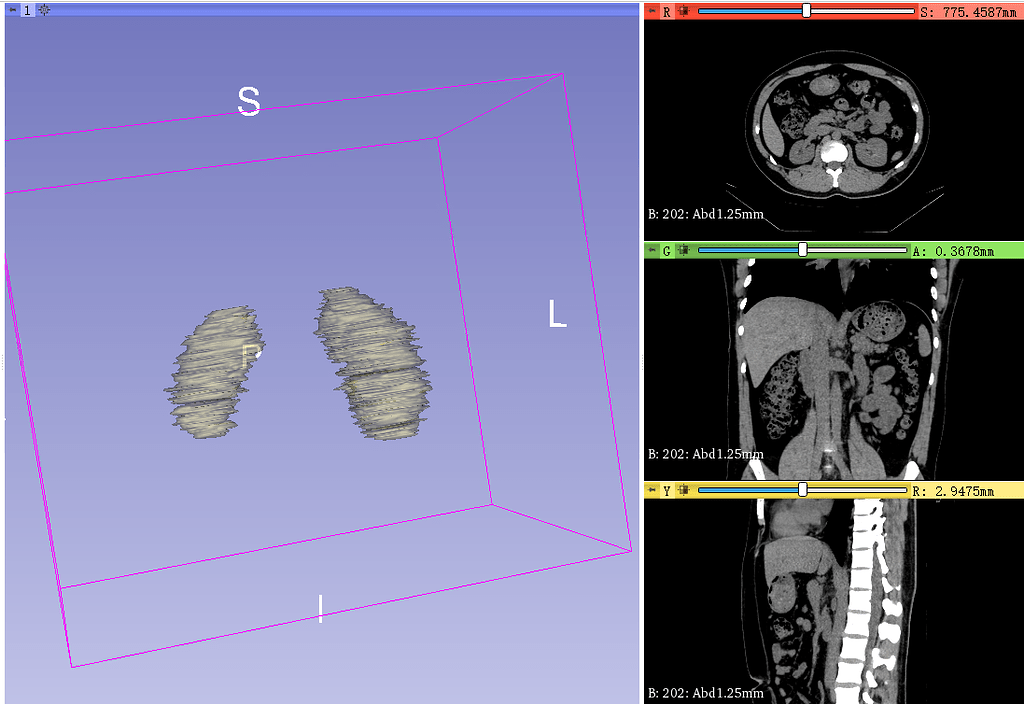Center the 3D view with crosshair icon

(x=44, y=10)
